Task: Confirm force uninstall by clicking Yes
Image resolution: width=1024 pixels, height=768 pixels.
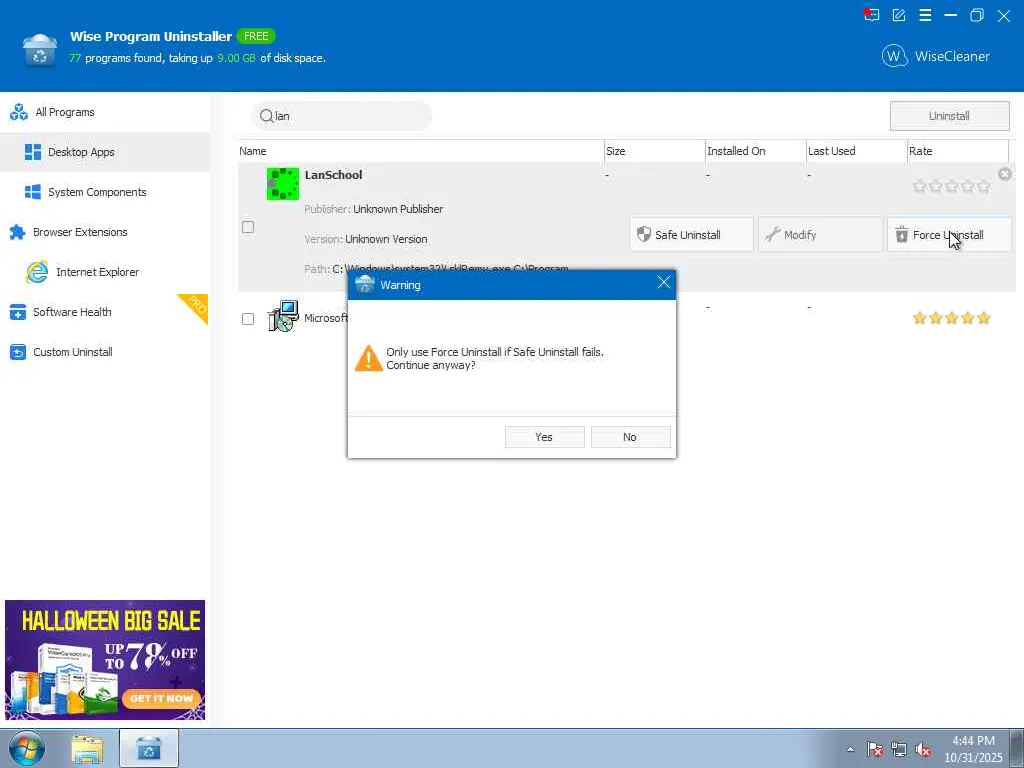Action: click(545, 437)
